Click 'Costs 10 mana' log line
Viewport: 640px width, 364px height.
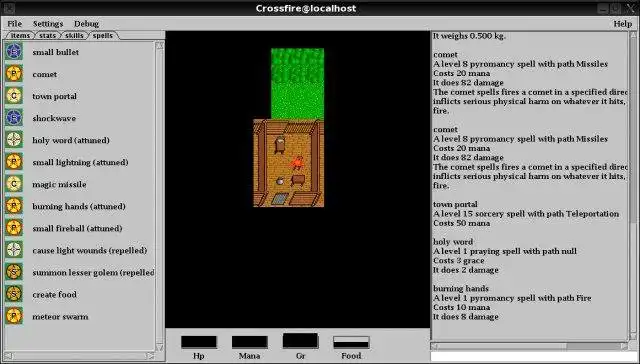pyautogui.click(x=461, y=307)
